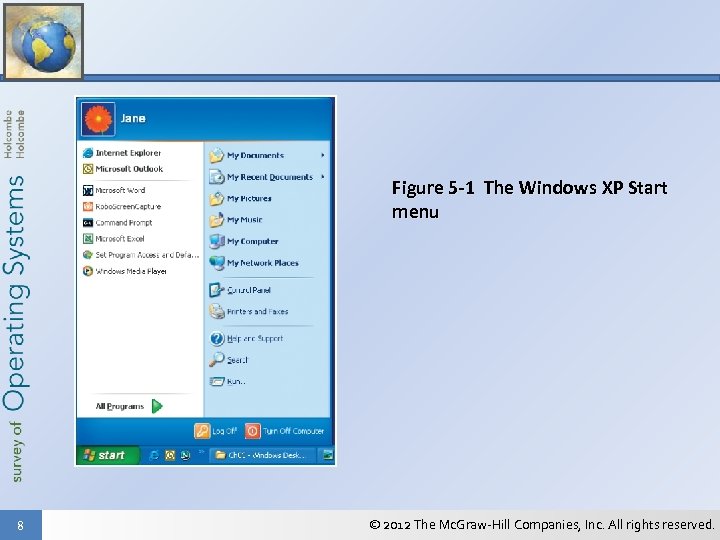Expand My Documents submenu arrow
Image resolution: width=720 pixels, height=540 pixels.
point(323,156)
